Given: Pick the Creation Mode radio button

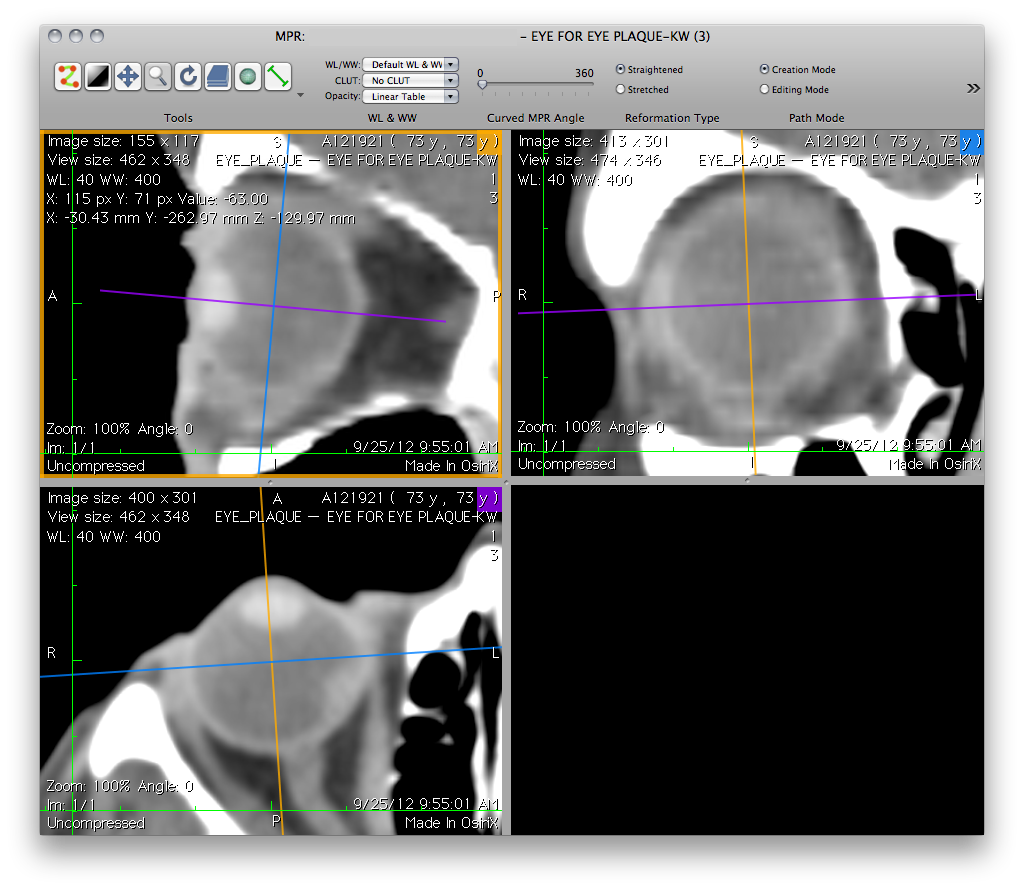Looking at the screenshot, I should click(765, 70).
